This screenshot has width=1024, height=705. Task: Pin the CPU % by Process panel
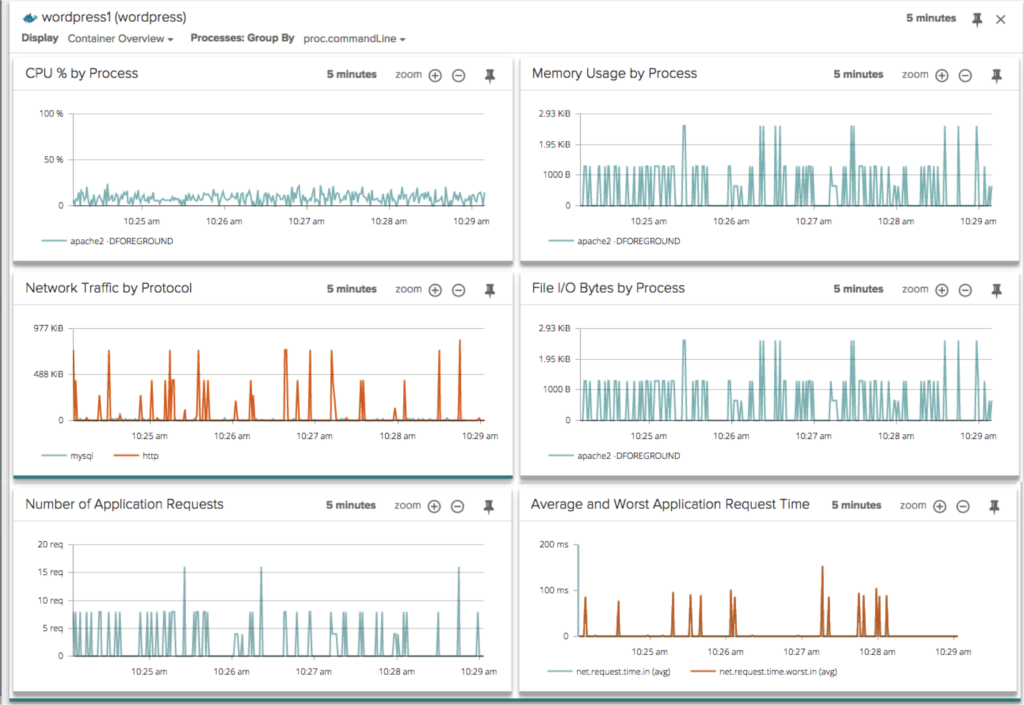coord(490,76)
